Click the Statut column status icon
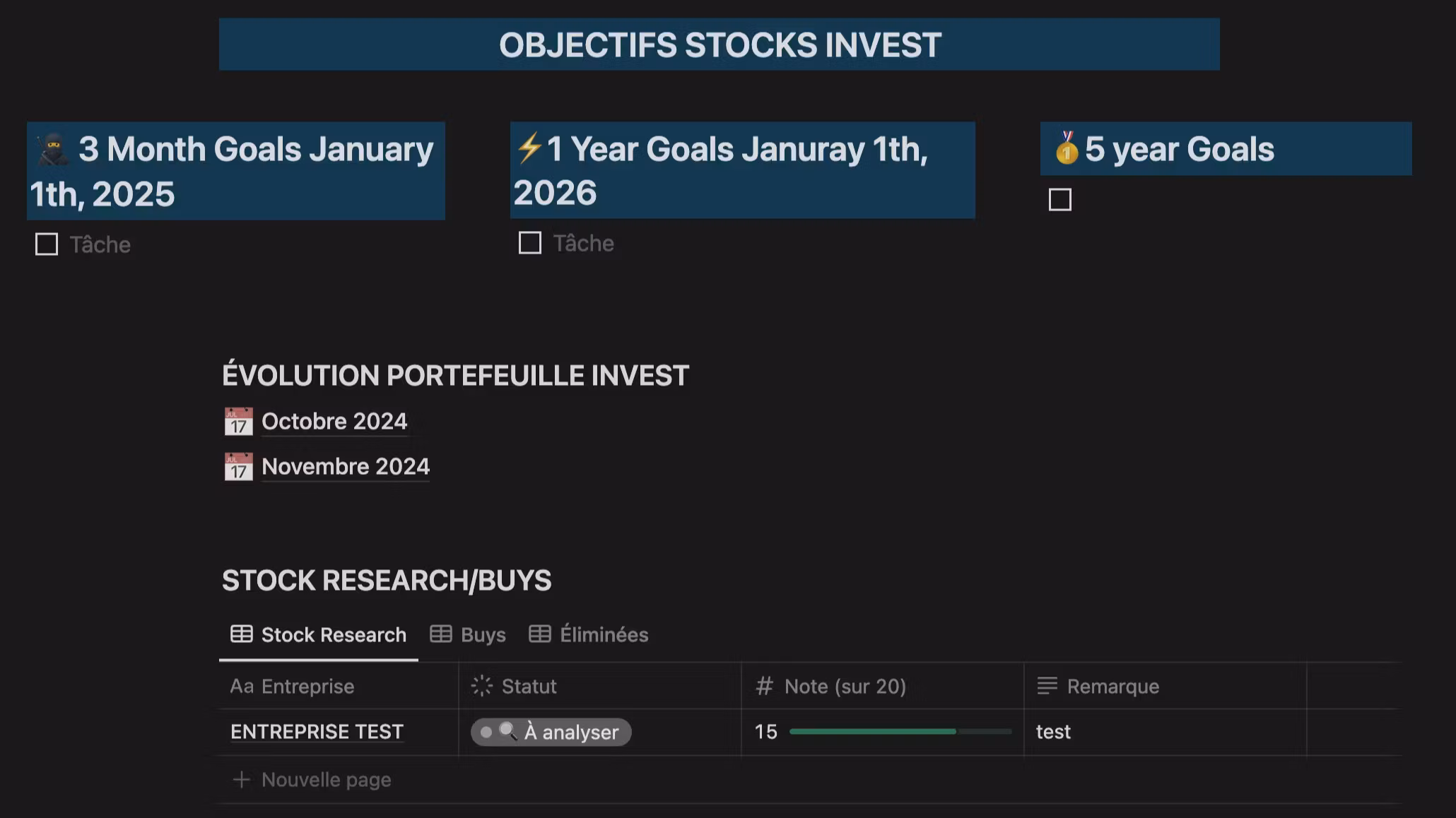 (482, 686)
